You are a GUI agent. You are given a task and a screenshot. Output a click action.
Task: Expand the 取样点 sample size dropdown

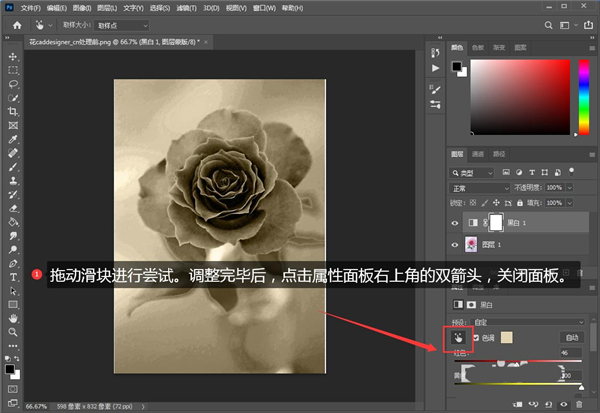pyautogui.click(x=121, y=24)
